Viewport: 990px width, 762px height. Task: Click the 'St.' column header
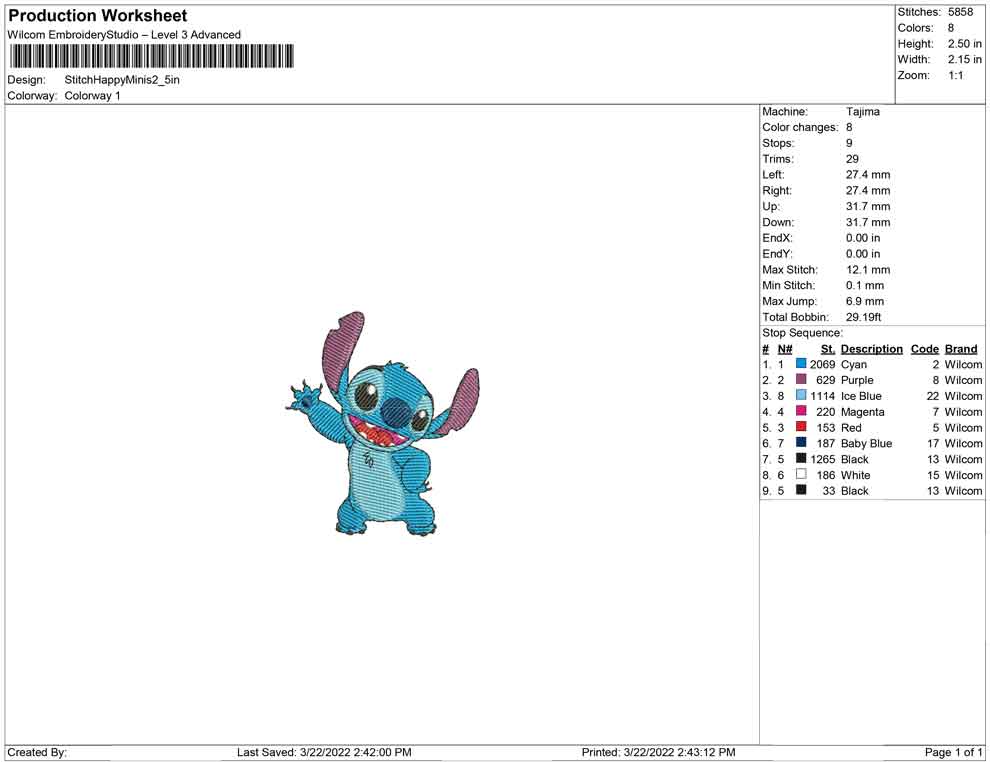tap(828, 349)
